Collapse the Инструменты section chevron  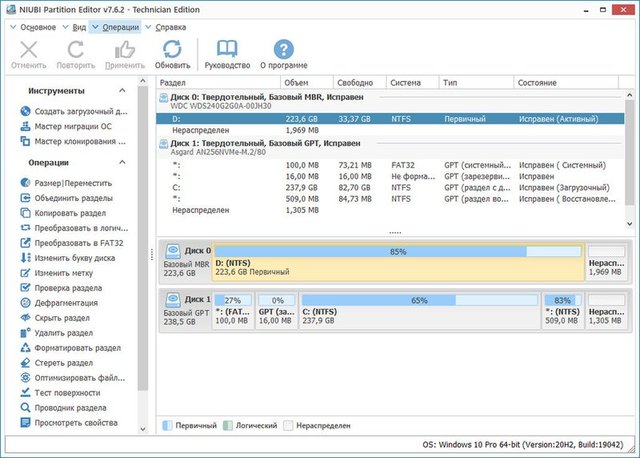(x=123, y=91)
